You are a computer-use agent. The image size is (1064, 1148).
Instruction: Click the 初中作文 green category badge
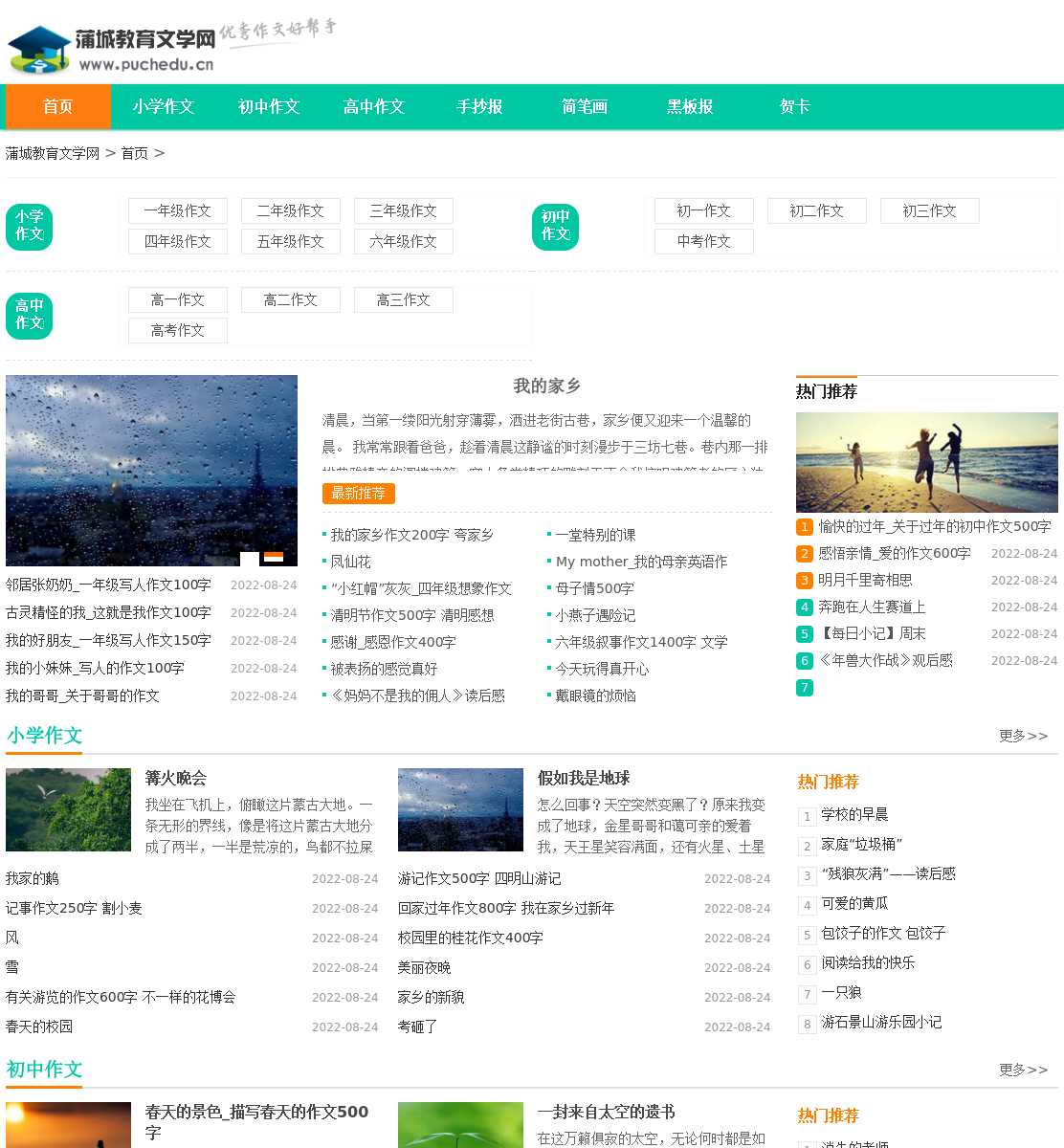pos(555,227)
